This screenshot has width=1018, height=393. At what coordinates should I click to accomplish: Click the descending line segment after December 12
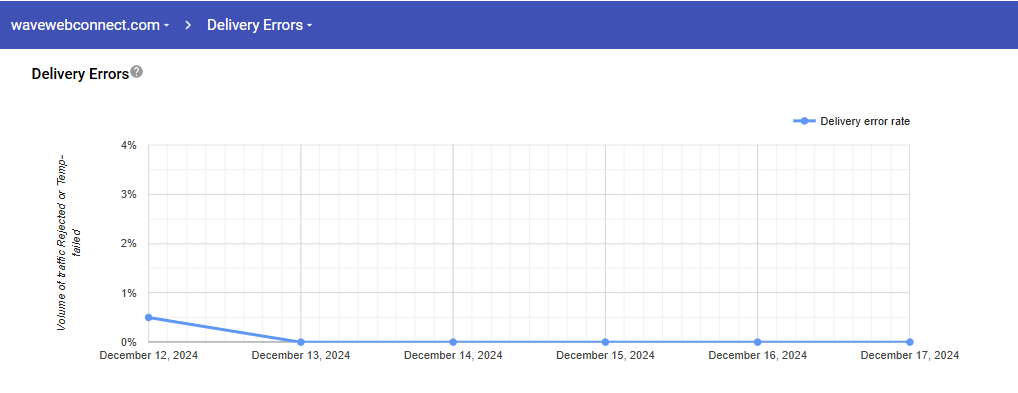pos(225,329)
